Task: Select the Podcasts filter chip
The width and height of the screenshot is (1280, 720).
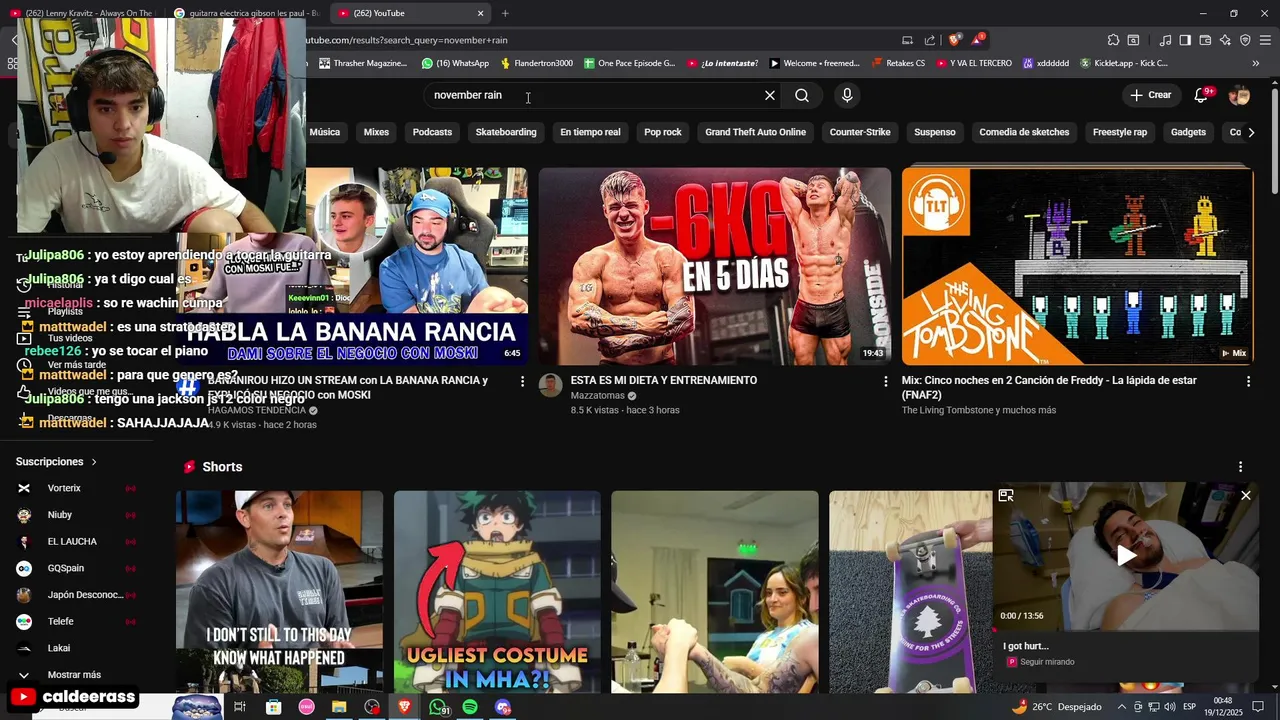Action: click(432, 132)
